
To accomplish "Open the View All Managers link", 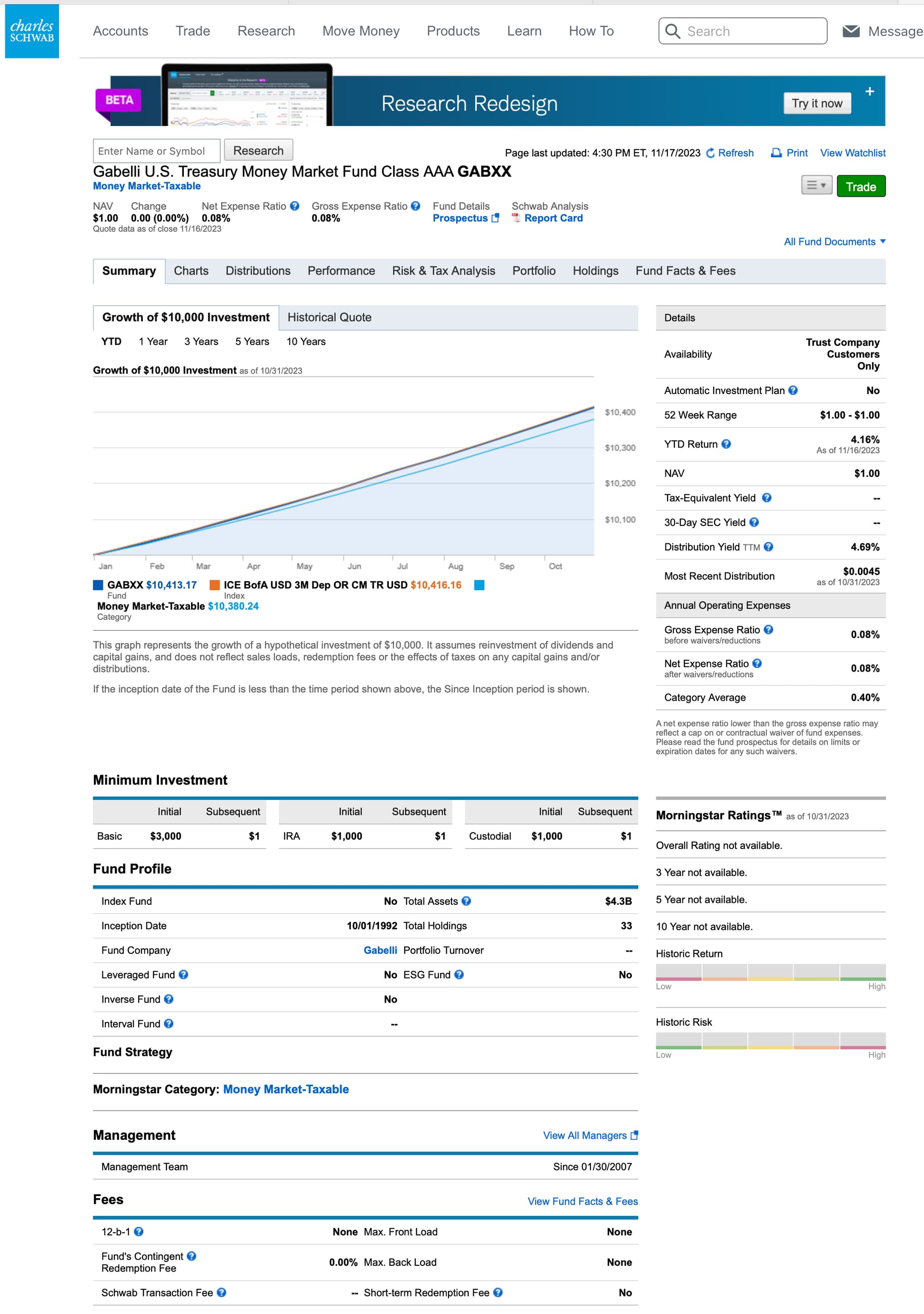I will 590,1135.
